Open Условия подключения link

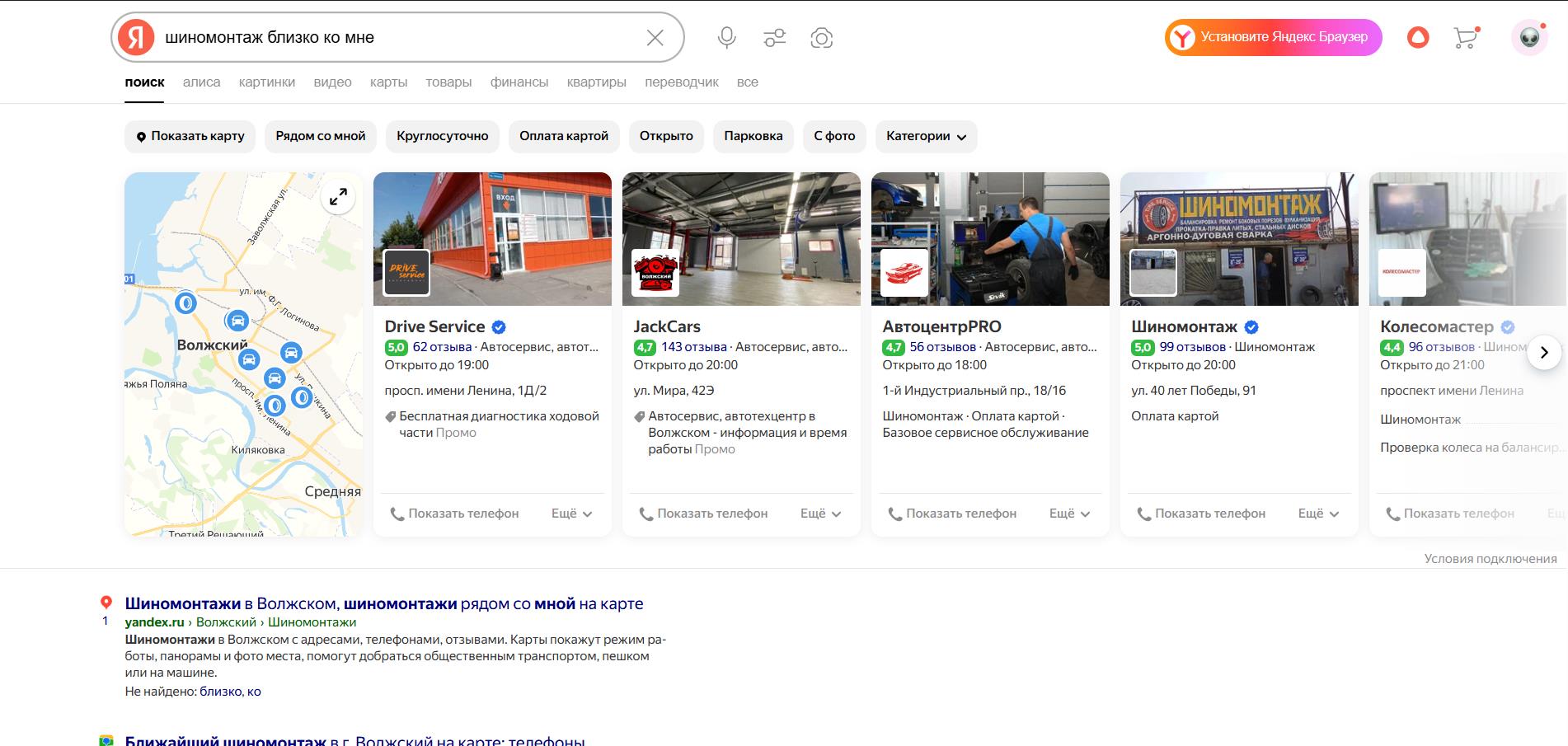[x=1491, y=559]
